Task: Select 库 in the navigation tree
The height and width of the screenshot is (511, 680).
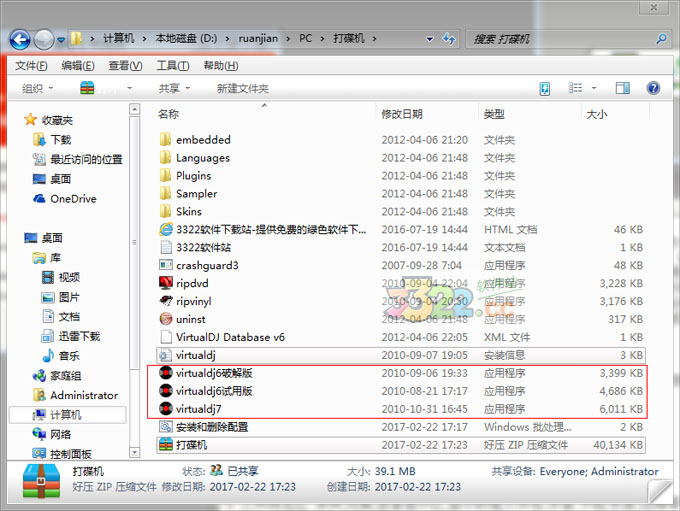Action: pos(46,258)
